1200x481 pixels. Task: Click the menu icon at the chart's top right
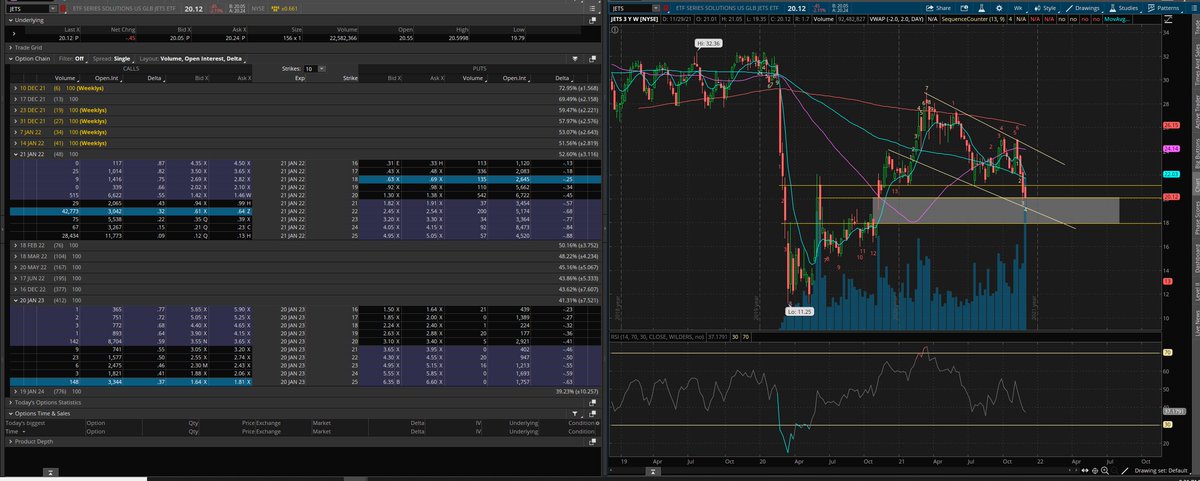[x=1194, y=8]
